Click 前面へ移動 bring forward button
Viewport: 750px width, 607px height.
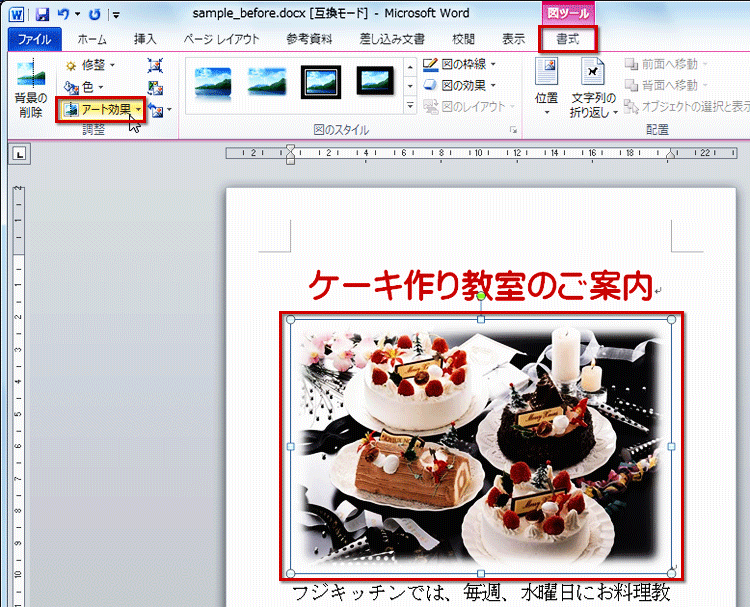point(666,64)
